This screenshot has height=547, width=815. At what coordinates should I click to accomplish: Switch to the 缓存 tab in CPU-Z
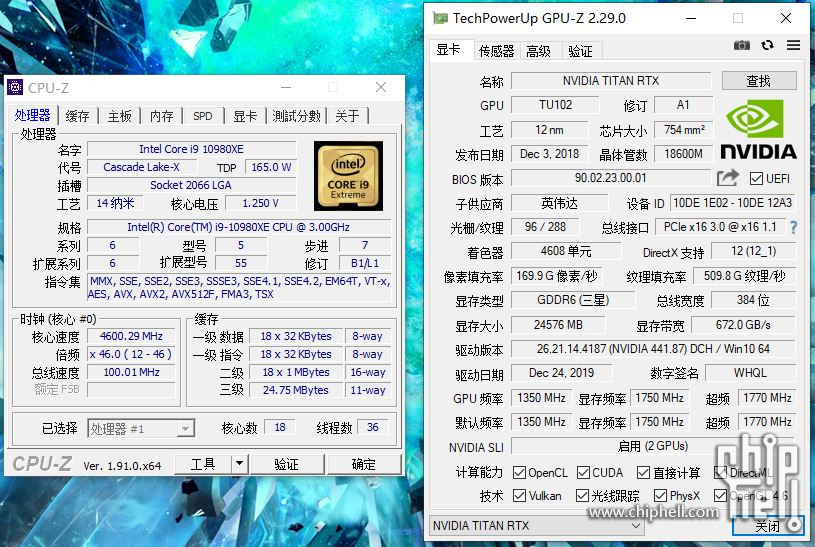pos(77,116)
